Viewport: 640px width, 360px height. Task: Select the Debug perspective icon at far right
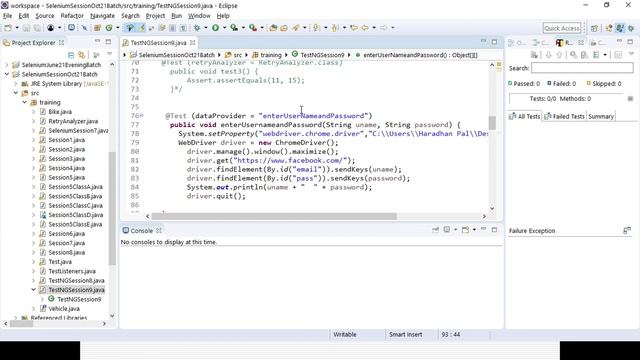pyautogui.click(x=631, y=28)
